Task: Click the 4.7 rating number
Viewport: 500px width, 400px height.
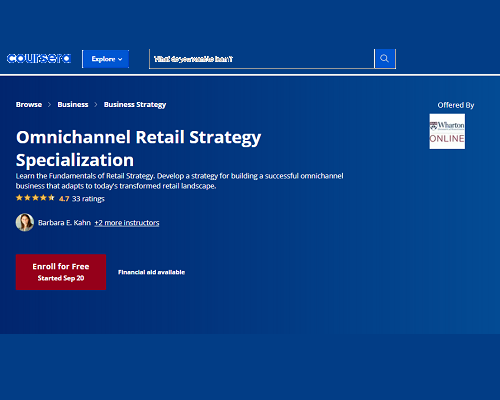Action: [x=64, y=199]
